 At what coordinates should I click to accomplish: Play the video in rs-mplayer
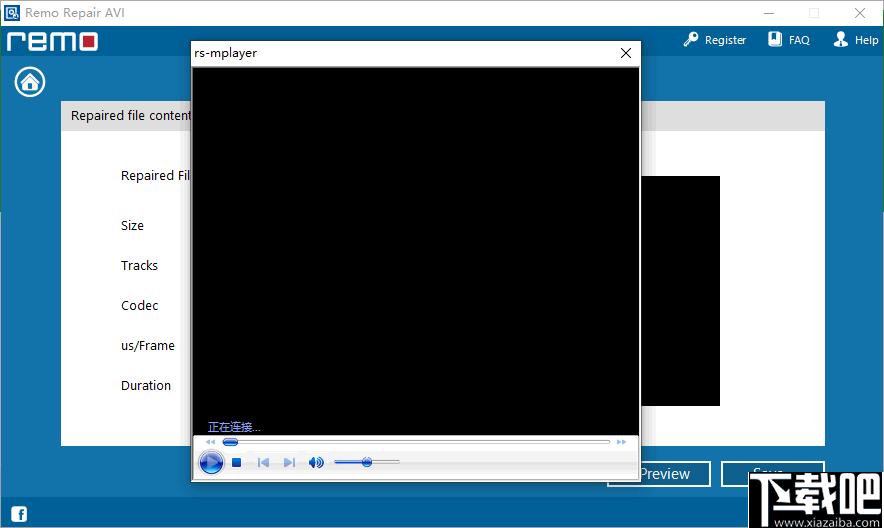point(211,463)
